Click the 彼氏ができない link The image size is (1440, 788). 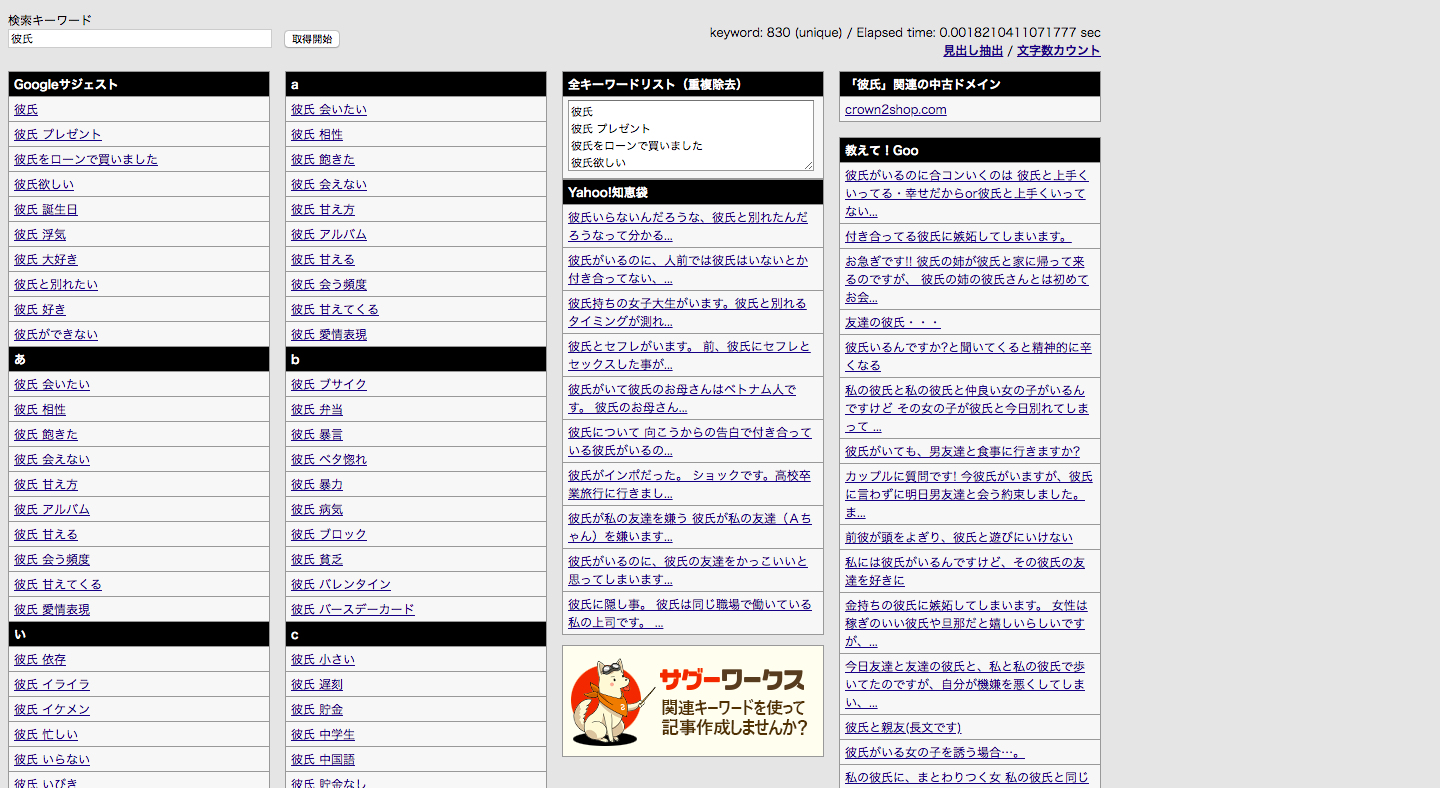[56, 334]
